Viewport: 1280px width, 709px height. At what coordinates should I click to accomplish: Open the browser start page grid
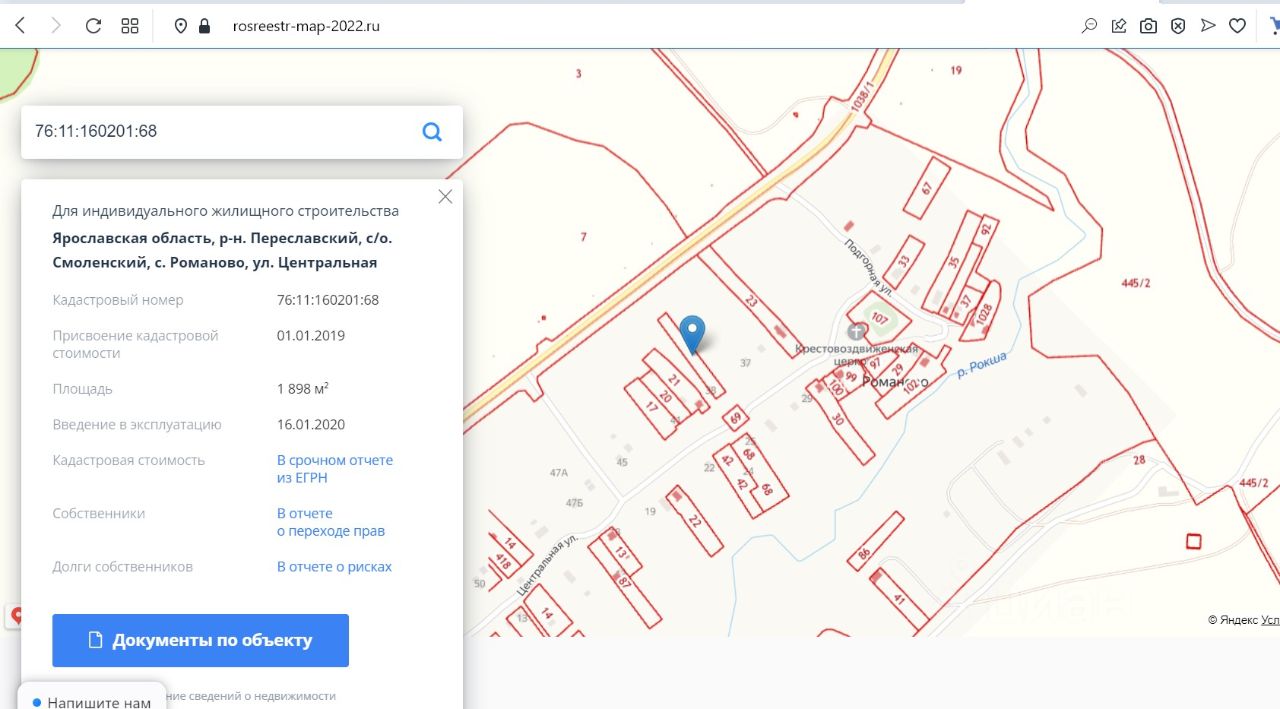tap(130, 26)
